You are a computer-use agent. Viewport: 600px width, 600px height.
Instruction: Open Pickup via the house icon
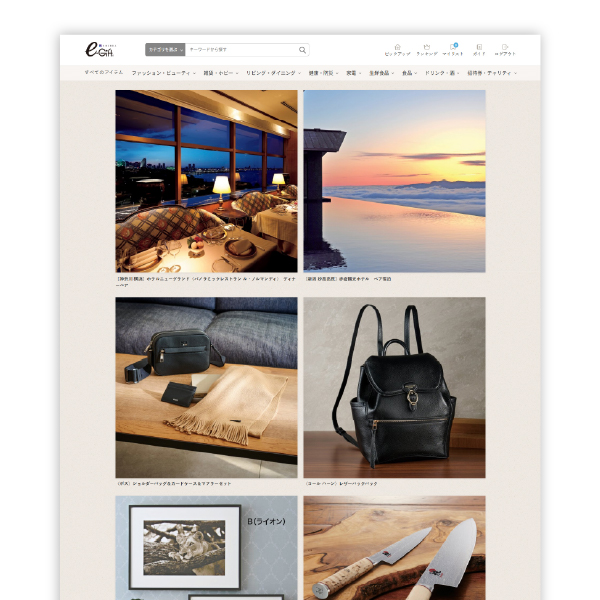pos(397,49)
